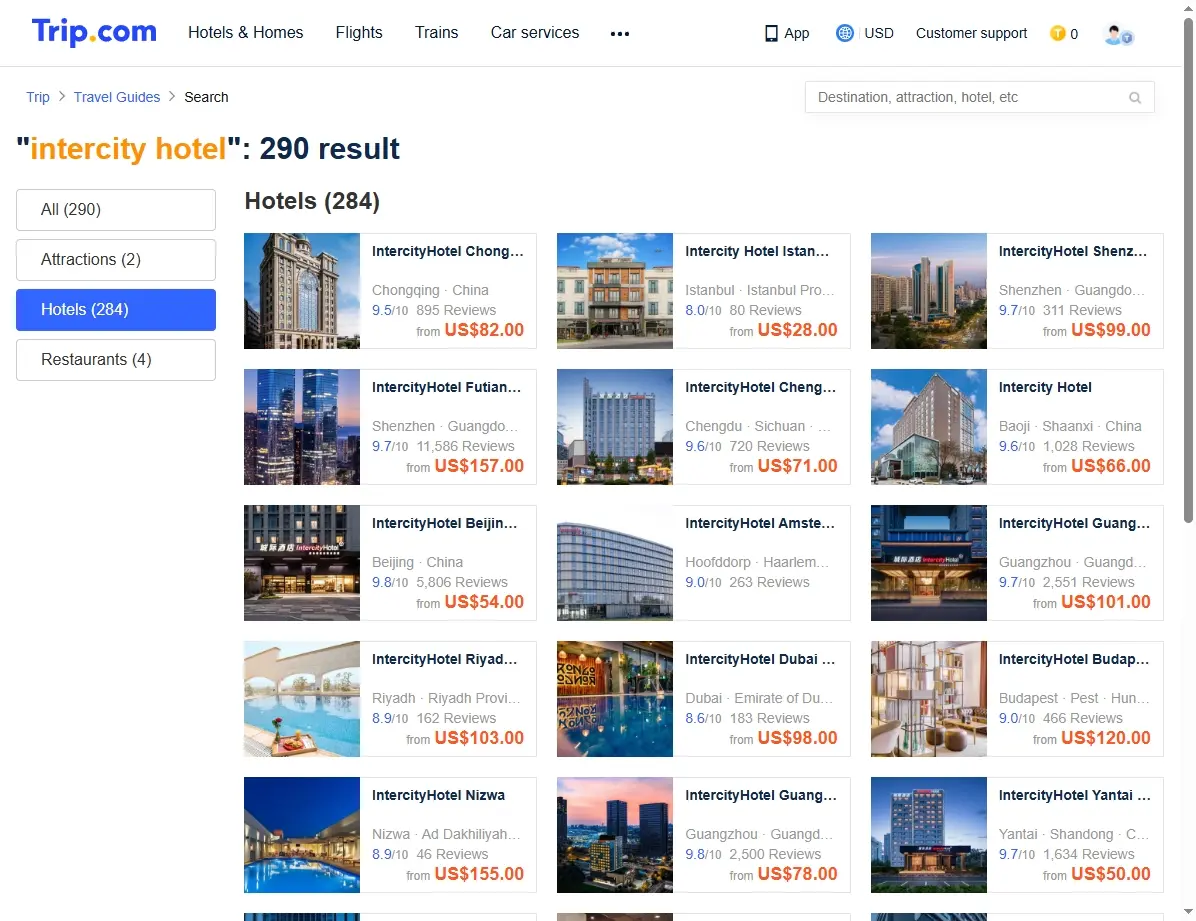The height and width of the screenshot is (921, 1196).
Task: Click the US$28.00 price
Action: 798,330
